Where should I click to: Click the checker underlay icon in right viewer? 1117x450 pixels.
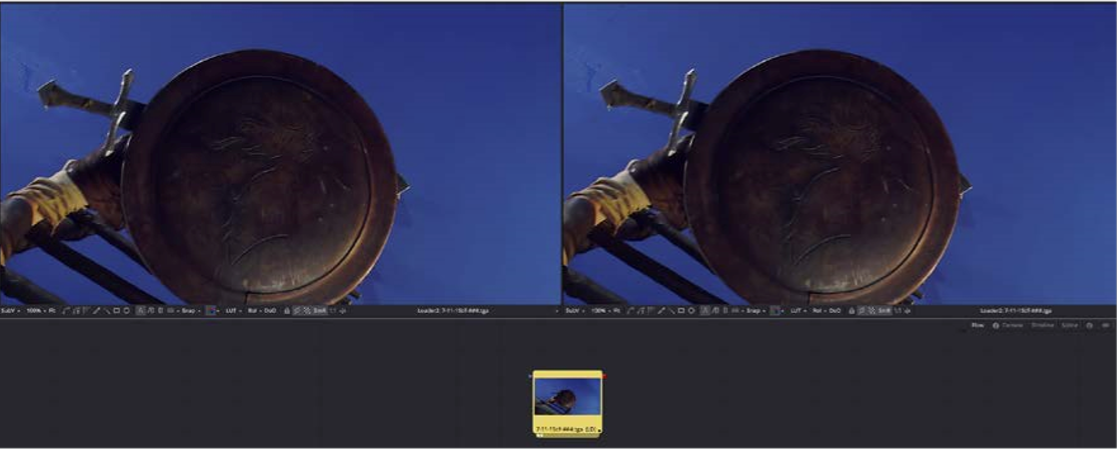click(x=870, y=311)
